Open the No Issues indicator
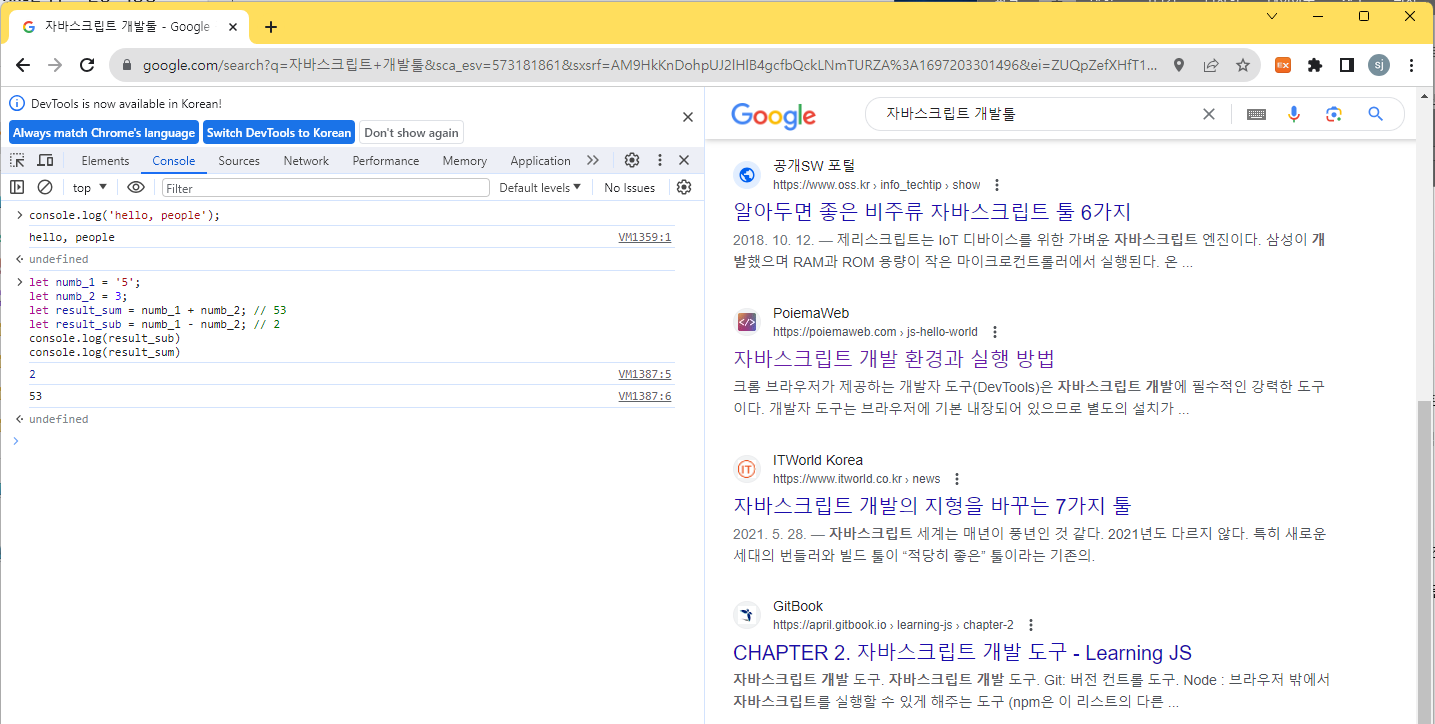 pyautogui.click(x=630, y=187)
